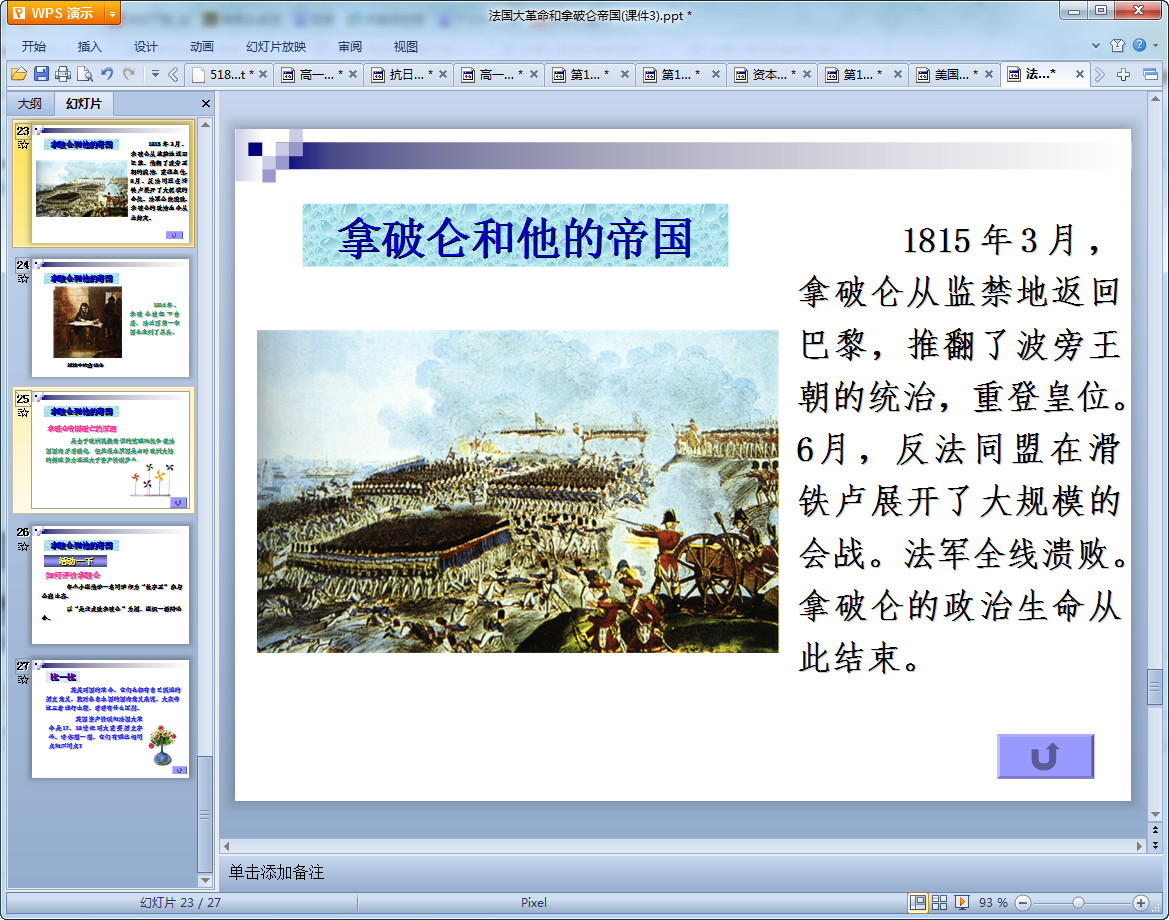
Task: Close the 518...t document tab
Action: point(263,75)
